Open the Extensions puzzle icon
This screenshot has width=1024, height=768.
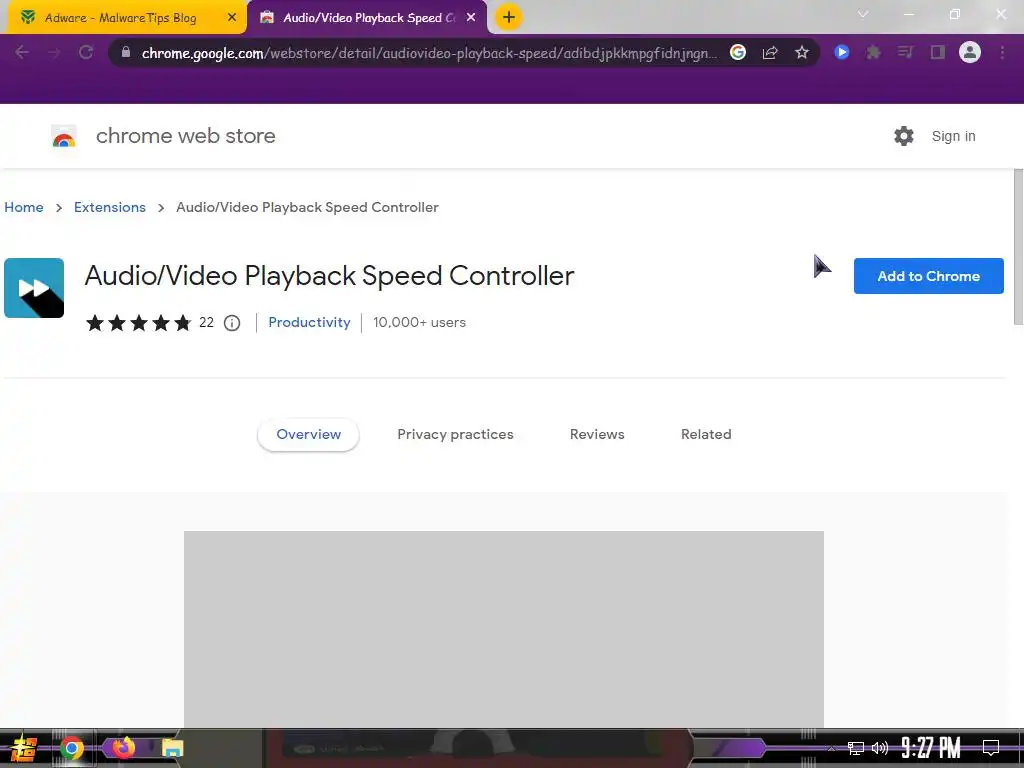(873, 52)
